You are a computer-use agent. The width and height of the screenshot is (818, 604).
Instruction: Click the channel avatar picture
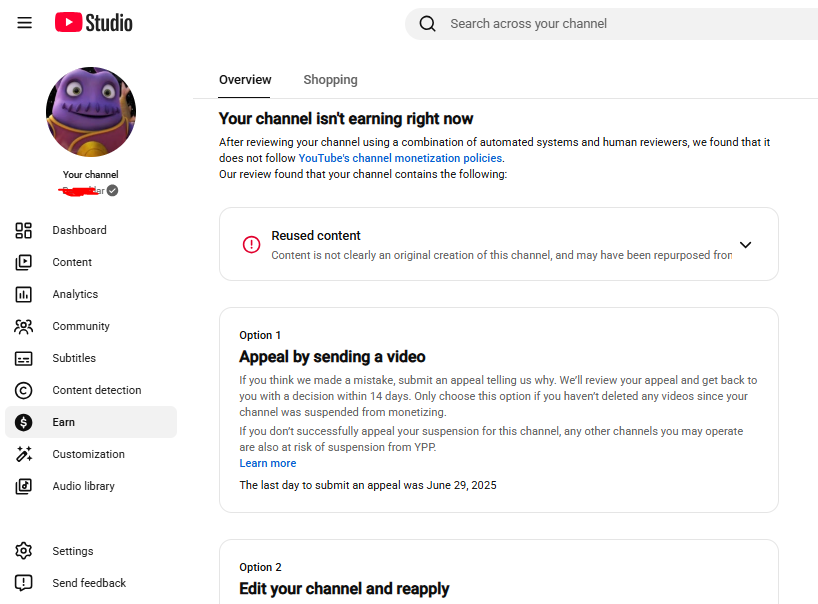click(x=91, y=112)
